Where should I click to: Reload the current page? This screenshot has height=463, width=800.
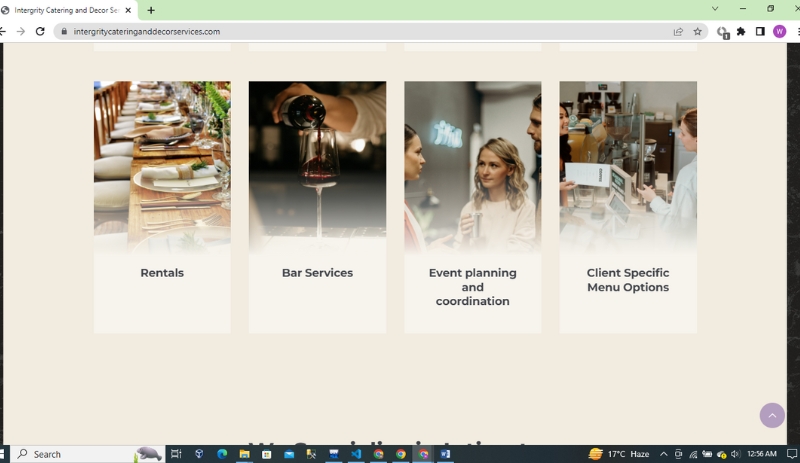tap(40, 32)
